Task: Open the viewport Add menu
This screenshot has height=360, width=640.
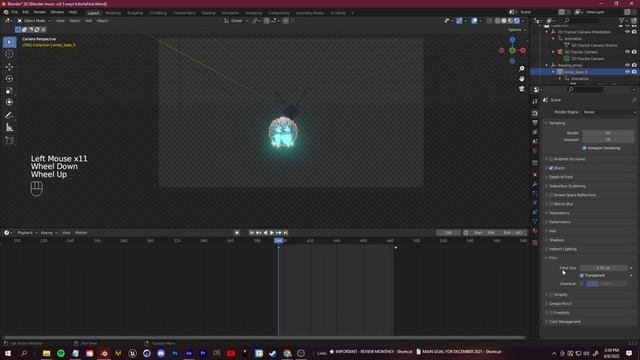Action: (x=88, y=20)
